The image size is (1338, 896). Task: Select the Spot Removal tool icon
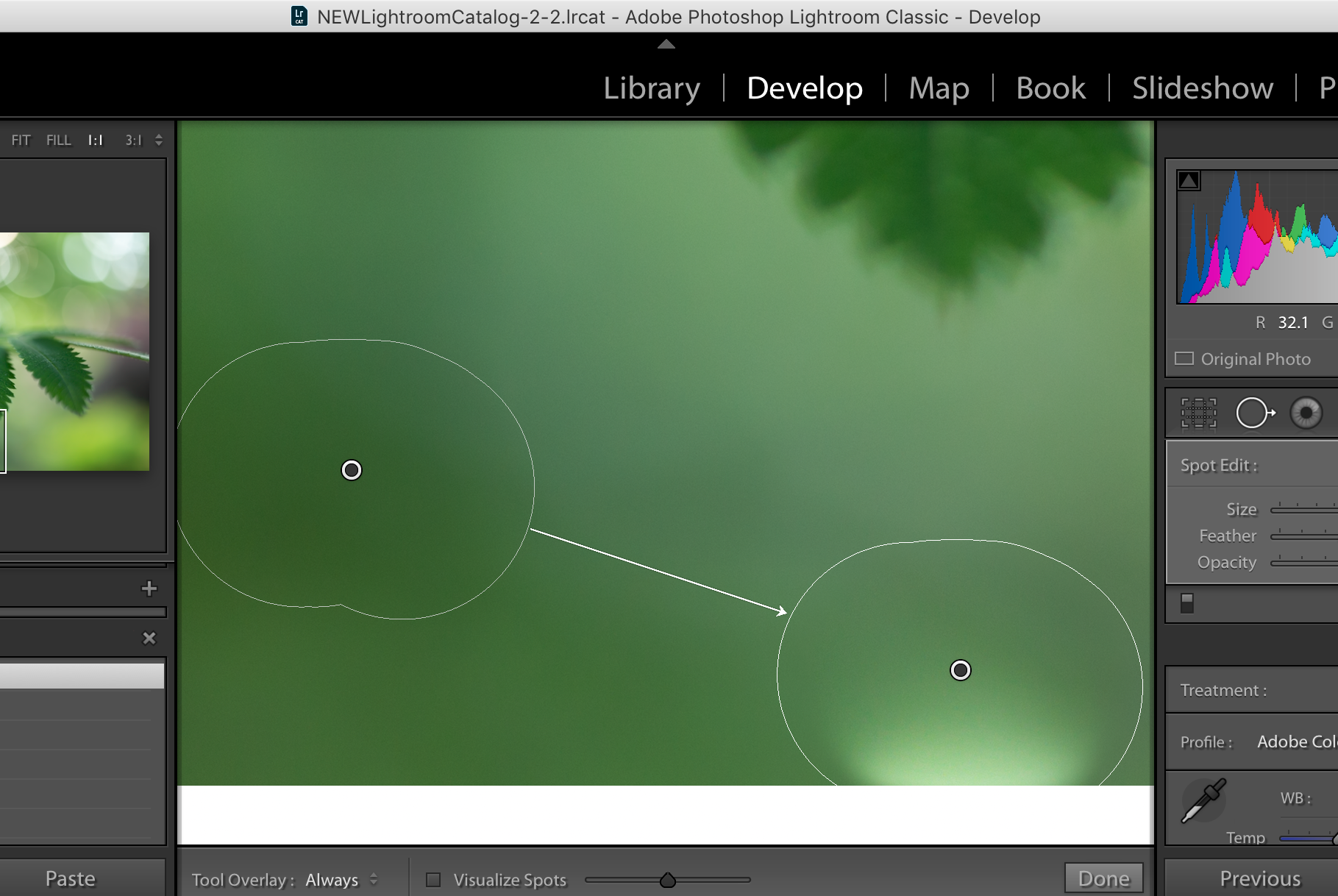pyautogui.click(x=1255, y=413)
